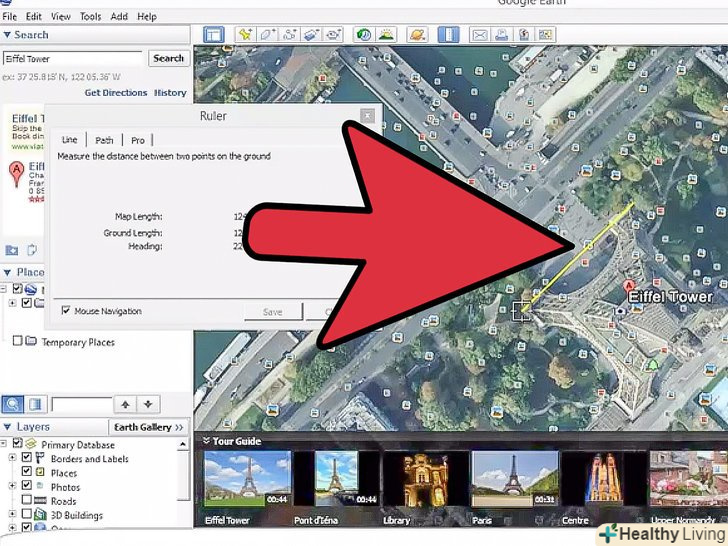This screenshot has height=546, width=728.
Task: Click the Search button
Action: click(168, 58)
